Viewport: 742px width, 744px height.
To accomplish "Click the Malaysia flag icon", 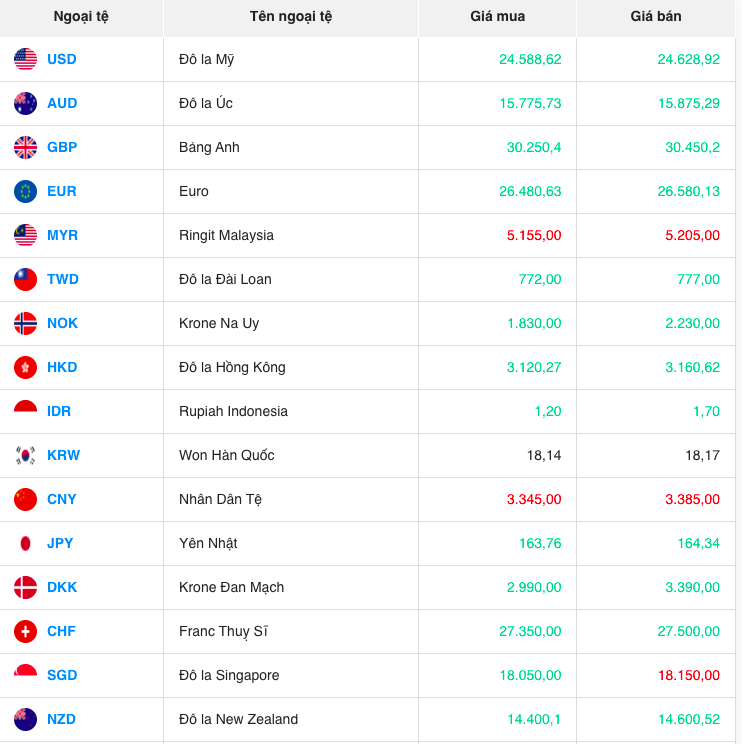I will coord(26,235).
